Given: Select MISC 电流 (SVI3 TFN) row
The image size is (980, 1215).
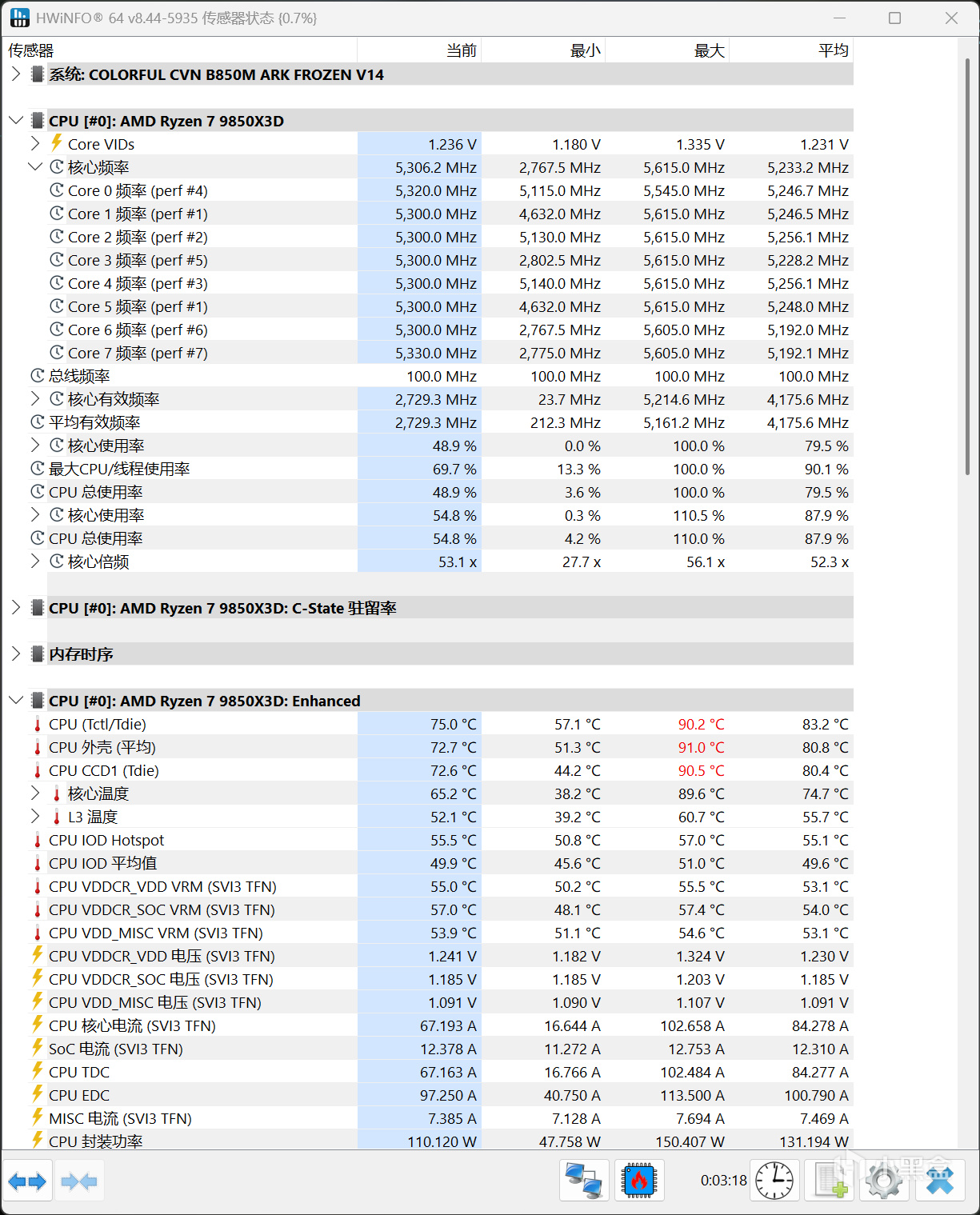Looking at the screenshot, I should [x=428, y=1118].
